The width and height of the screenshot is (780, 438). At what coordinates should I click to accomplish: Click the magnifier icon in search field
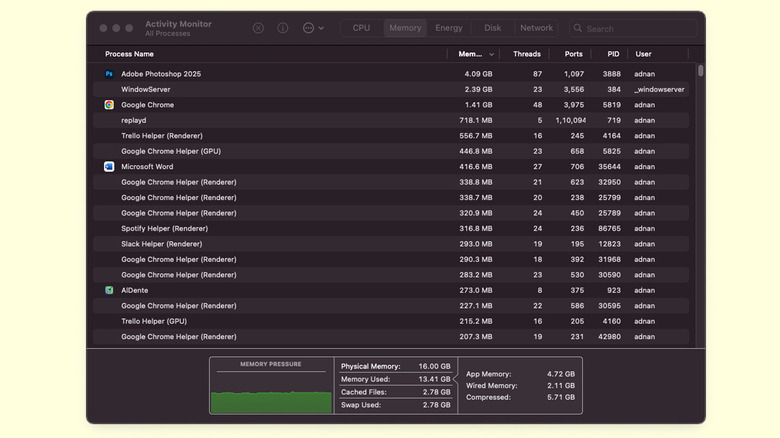tap(579, 29)
